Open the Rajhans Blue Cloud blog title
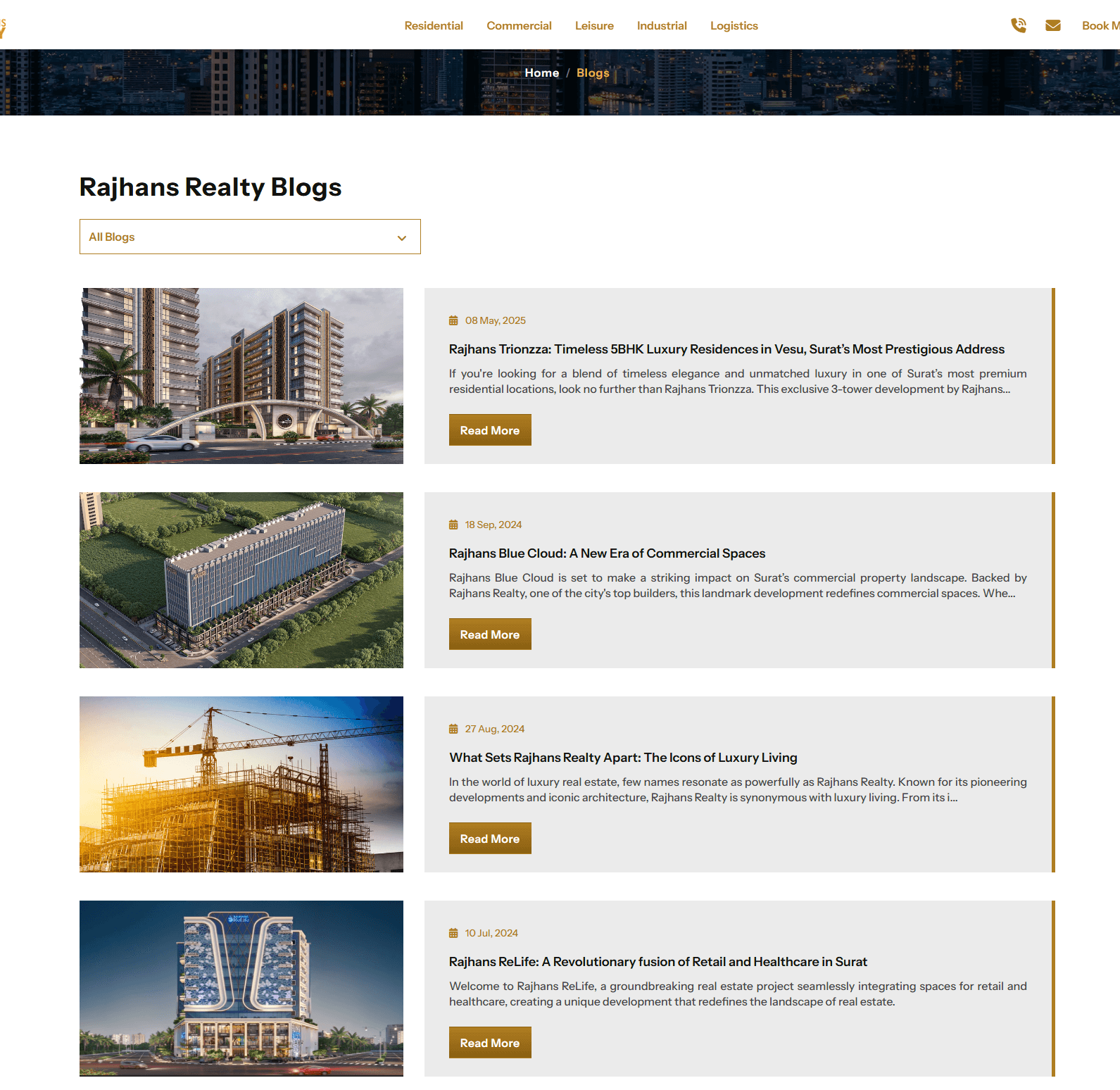This screenshot has height=1090, width=1120. tap(607, 553)
